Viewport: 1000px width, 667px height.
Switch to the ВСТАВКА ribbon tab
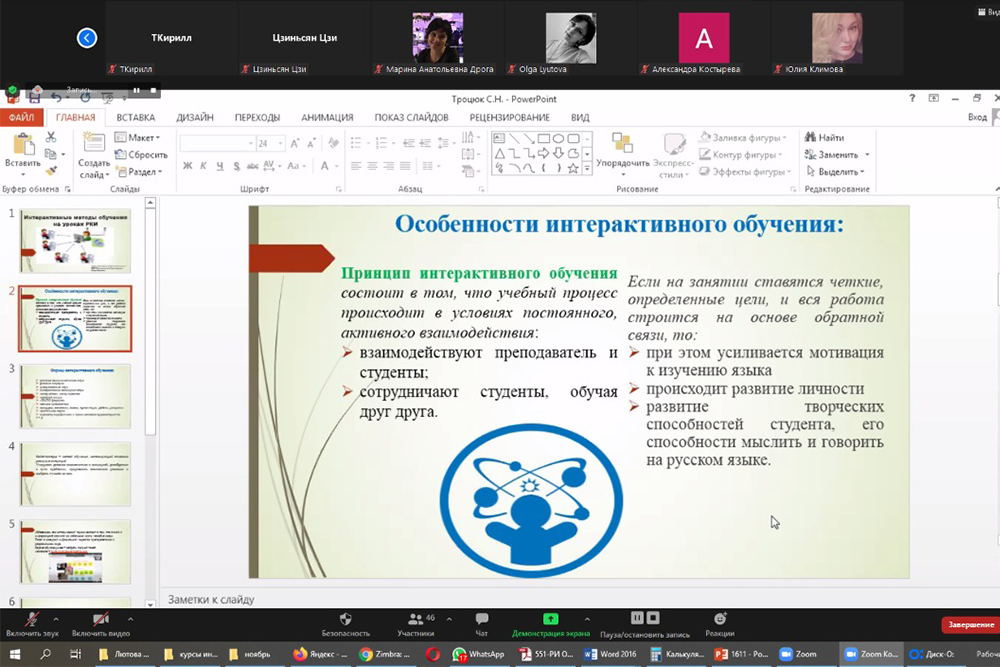[135, 117]
